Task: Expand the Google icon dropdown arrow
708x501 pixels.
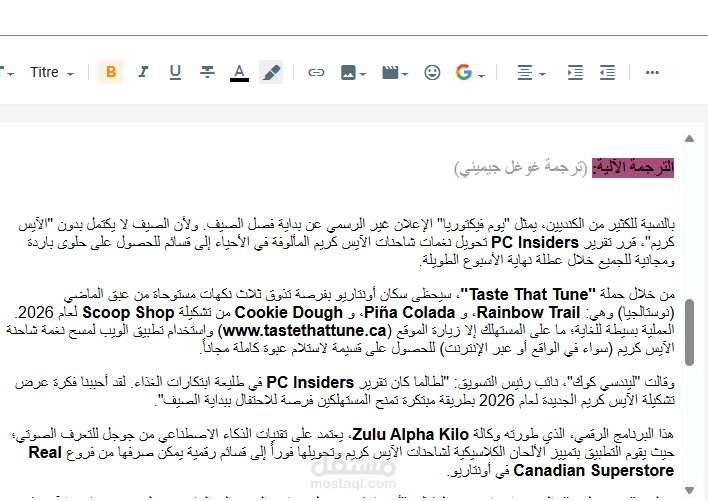Action: pos(481,75)
